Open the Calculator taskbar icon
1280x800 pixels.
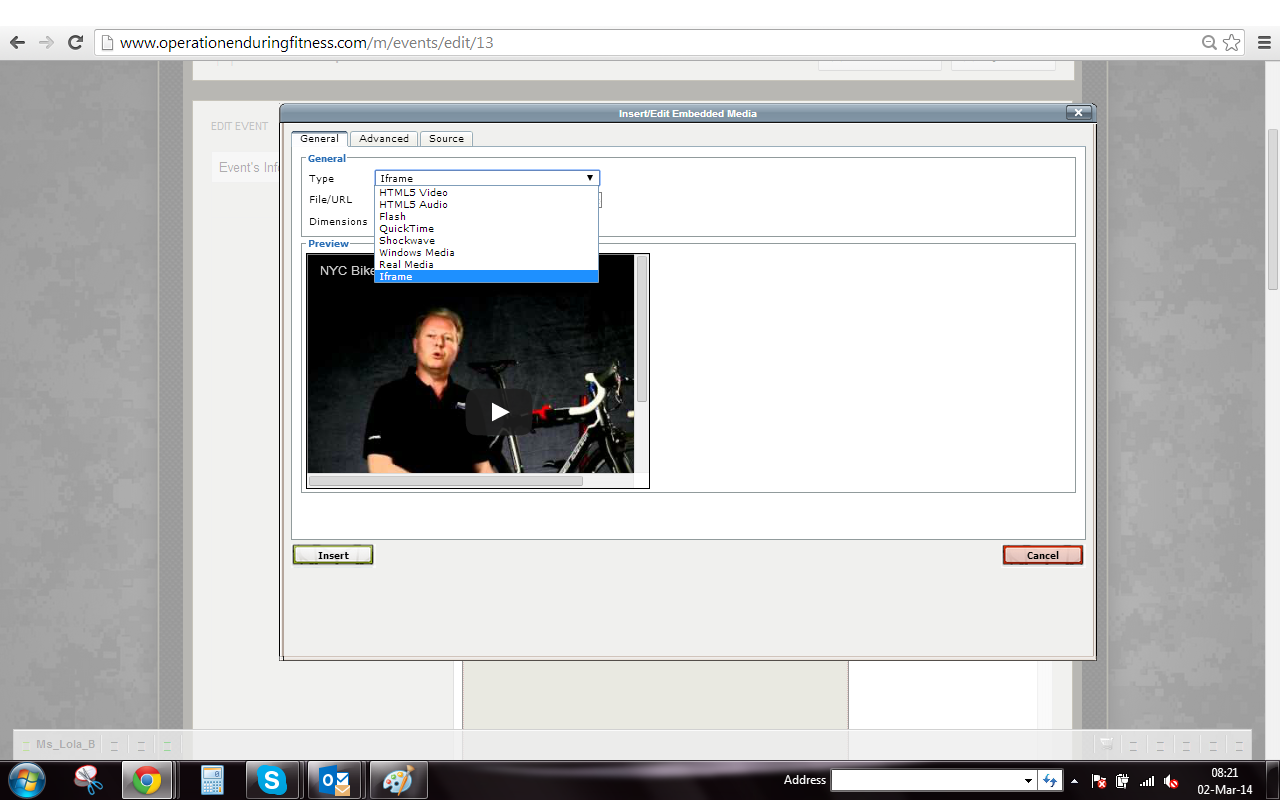(x=211, y=780)
